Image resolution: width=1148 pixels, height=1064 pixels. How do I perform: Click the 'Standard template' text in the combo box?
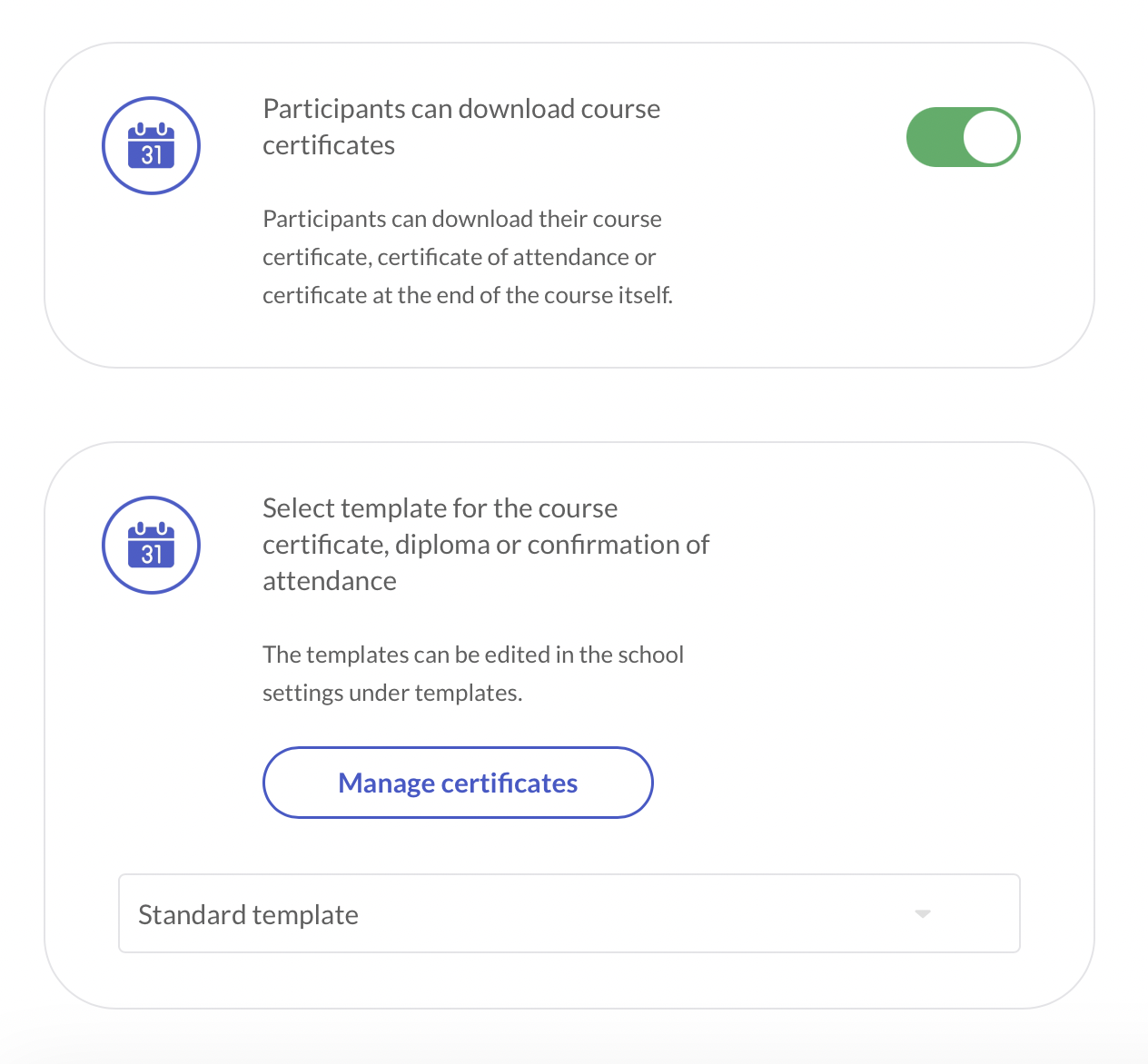click(248, 915)
